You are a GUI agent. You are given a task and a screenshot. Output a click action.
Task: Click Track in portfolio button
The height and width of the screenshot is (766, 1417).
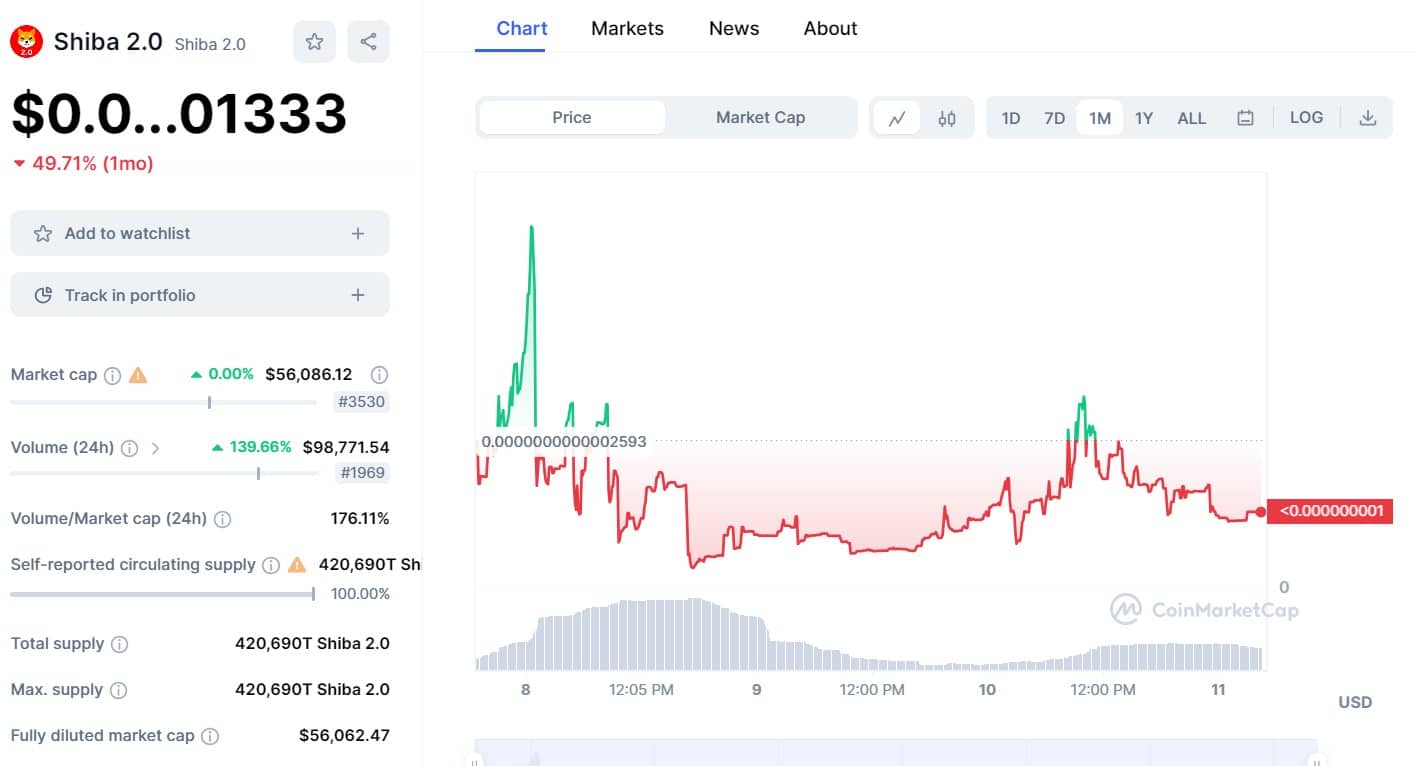[200, 295]
